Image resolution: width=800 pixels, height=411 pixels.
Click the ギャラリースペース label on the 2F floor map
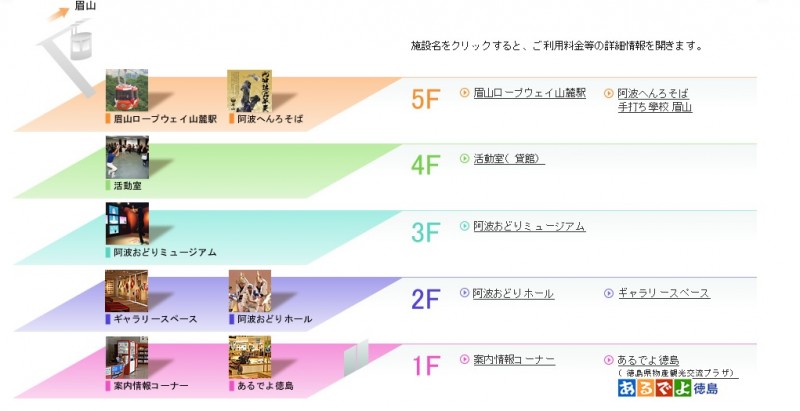coord(156,319)
